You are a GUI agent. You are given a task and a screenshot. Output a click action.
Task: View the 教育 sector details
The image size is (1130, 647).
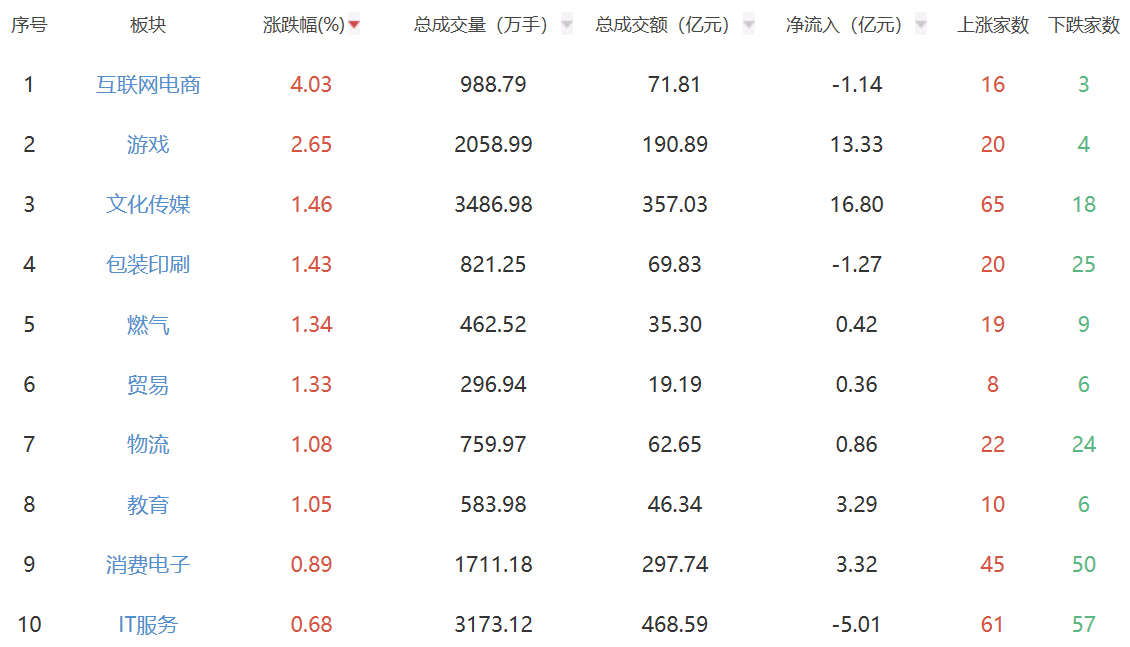(148, 505)
